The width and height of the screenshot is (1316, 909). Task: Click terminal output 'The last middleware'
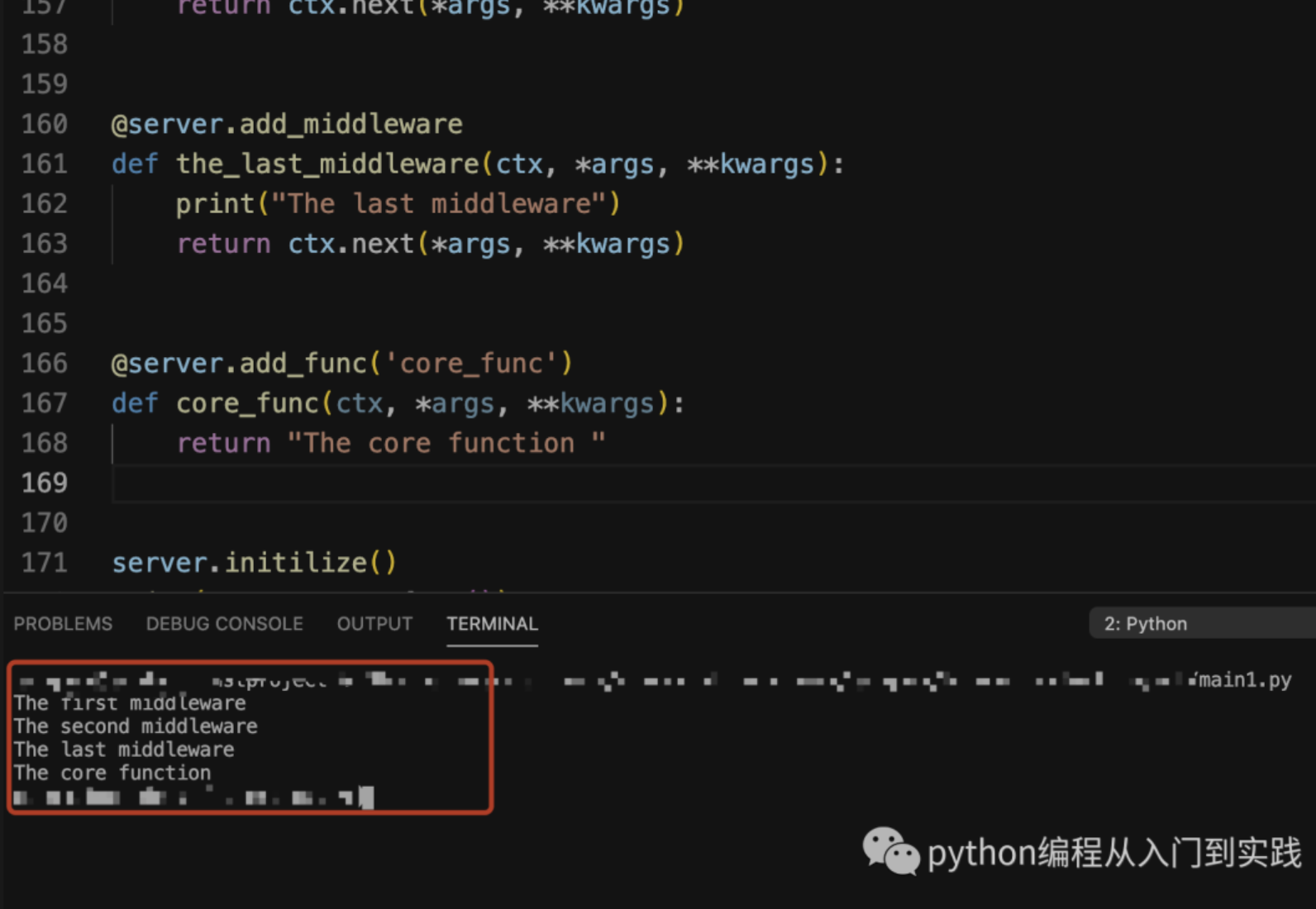point(124,750)
